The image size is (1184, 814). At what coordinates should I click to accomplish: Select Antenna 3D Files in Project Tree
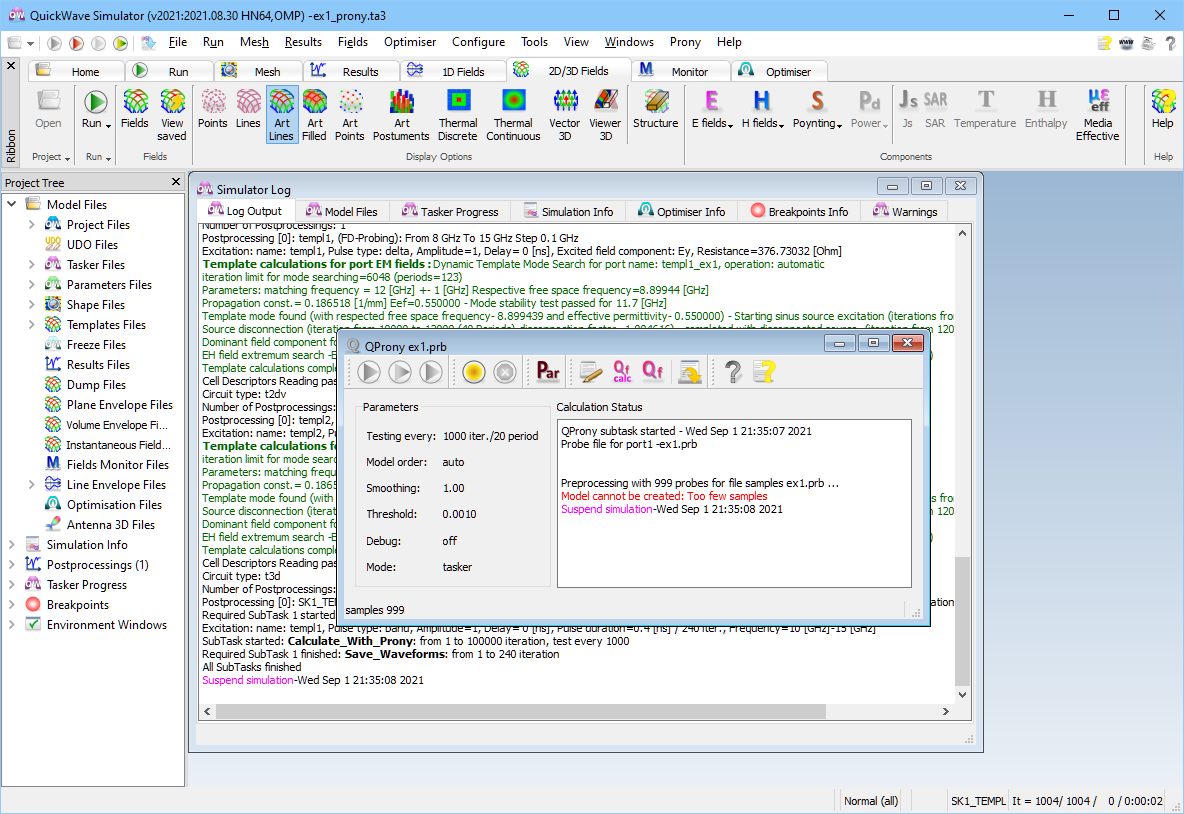tap(110, 525)
